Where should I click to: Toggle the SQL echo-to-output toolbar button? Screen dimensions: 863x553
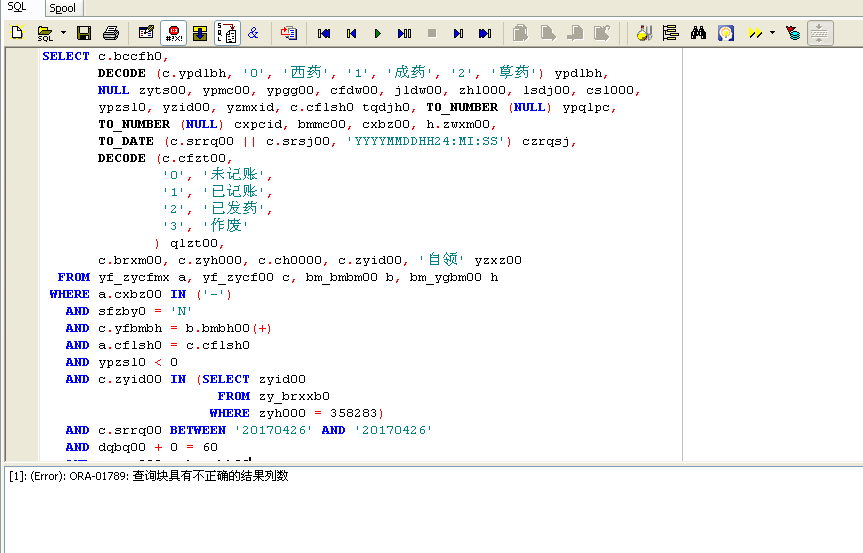point(227,33)
